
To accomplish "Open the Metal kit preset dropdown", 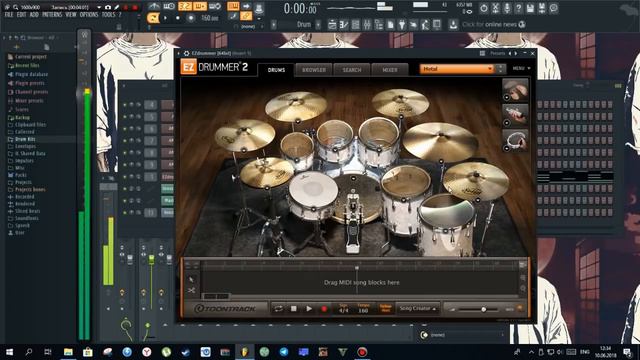I will point(458,69).
